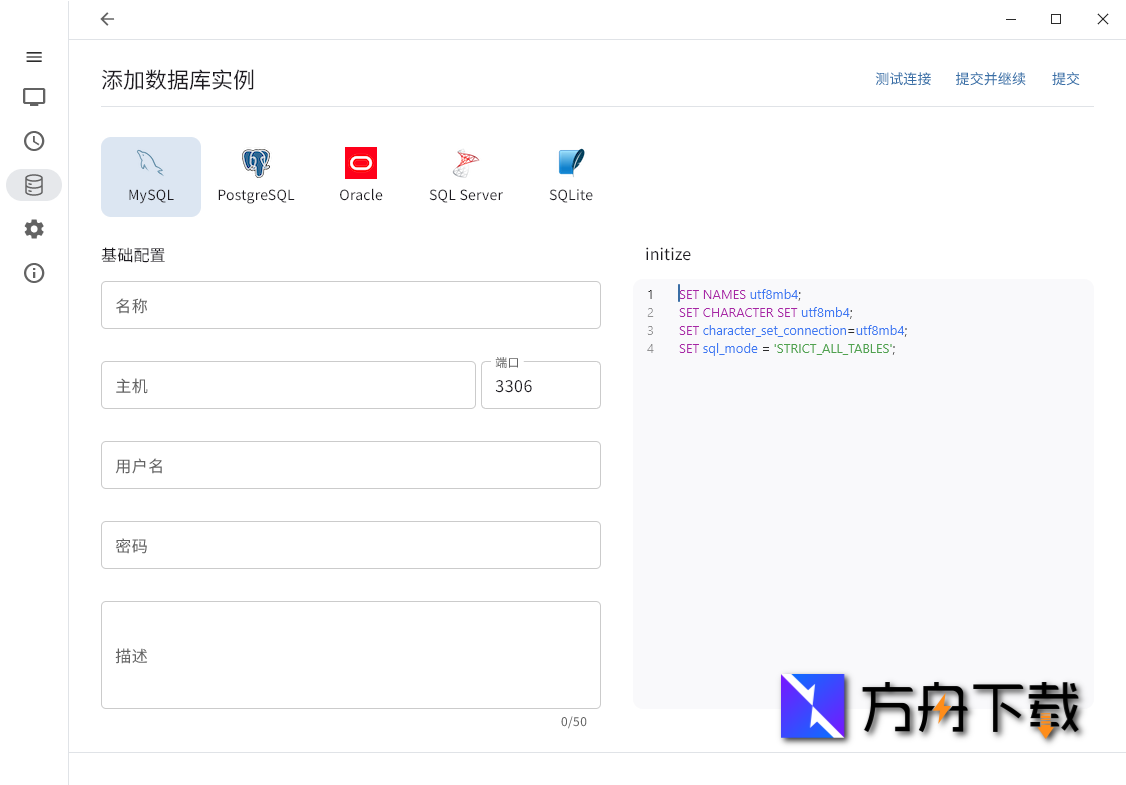The width and height of the screenshot is (1126, 785).
Task: Select the Oracle database type
Action: pyautogui.click(x=360, y=177)
